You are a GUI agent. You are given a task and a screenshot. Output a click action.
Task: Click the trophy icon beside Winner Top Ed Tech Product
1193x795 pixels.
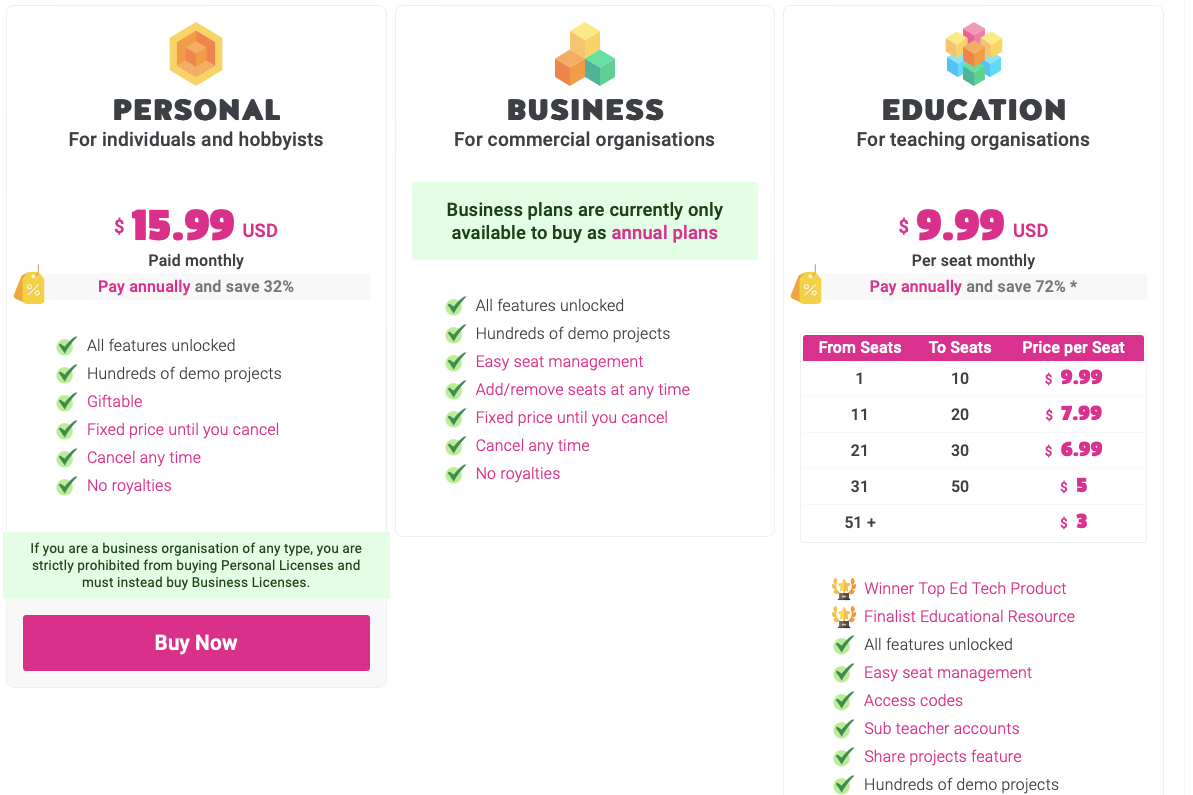[844, 588]
